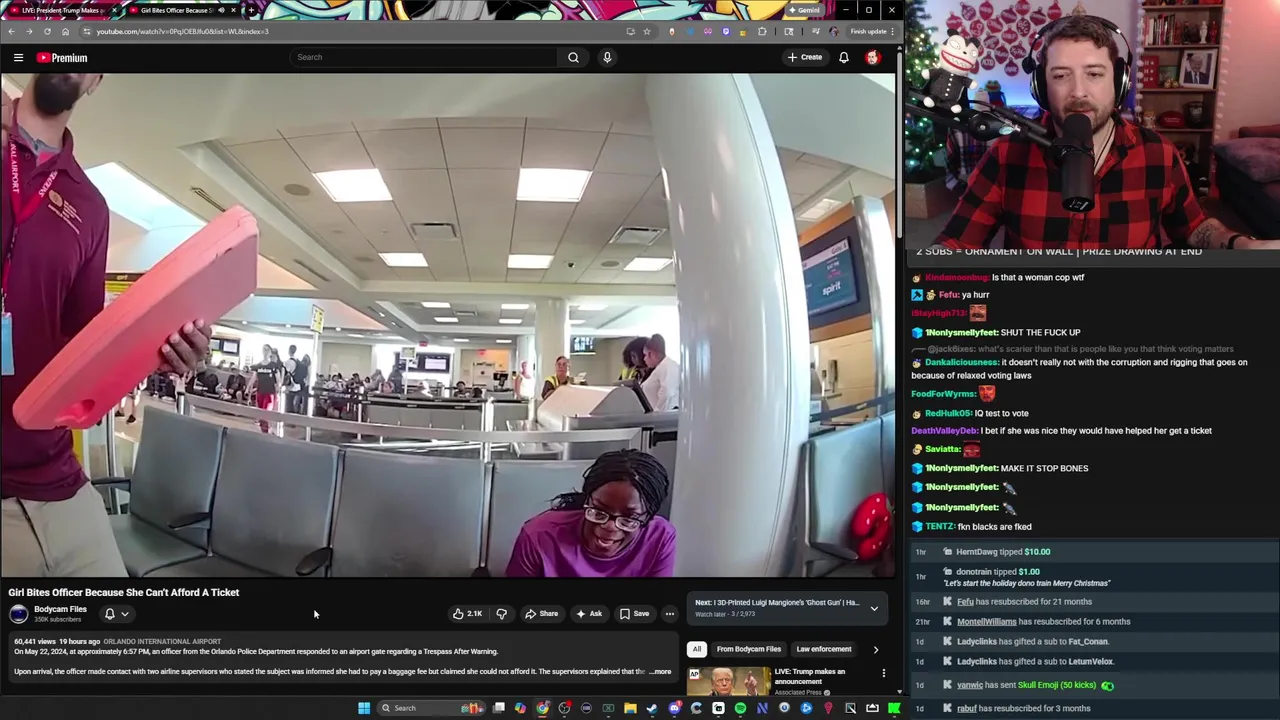This screenshot has height=720, width=1280.
Task: Open the Trump live video thumbnail
Action: pos(729,682)
